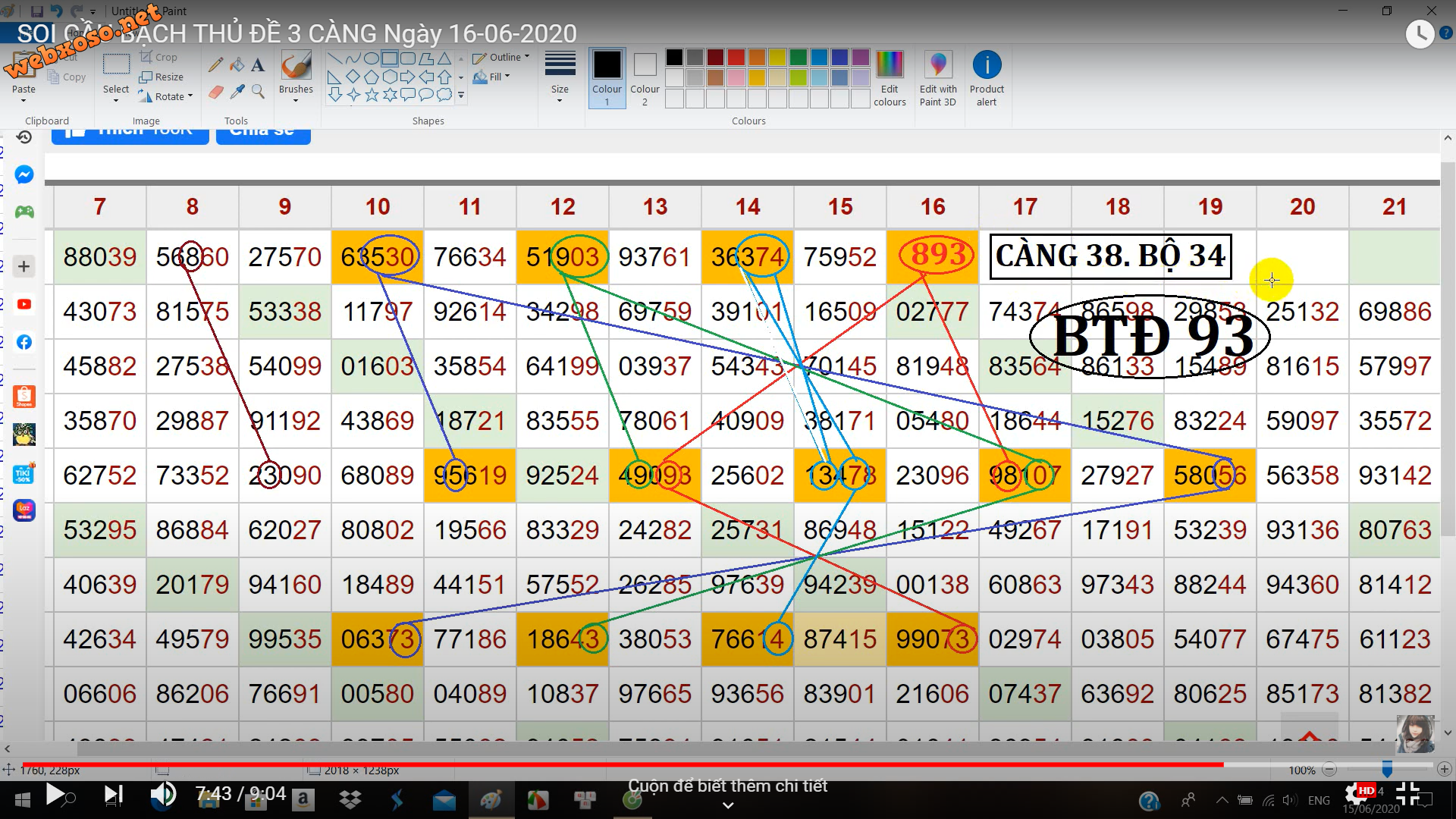1456x819 pixels.
Task: Click the rectangular Select tool icon
Action: point(116,64)
